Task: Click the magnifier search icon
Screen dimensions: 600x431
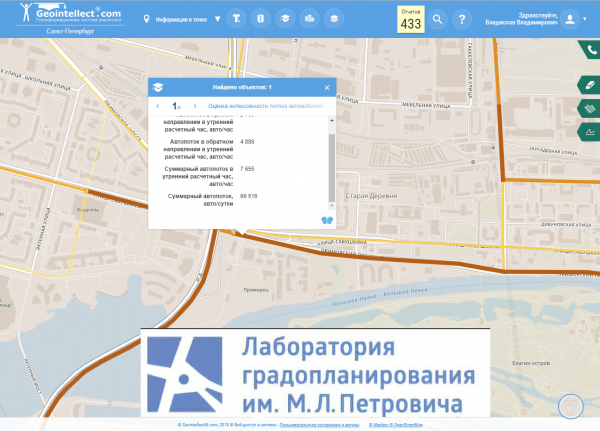Action: pos(437,19)
